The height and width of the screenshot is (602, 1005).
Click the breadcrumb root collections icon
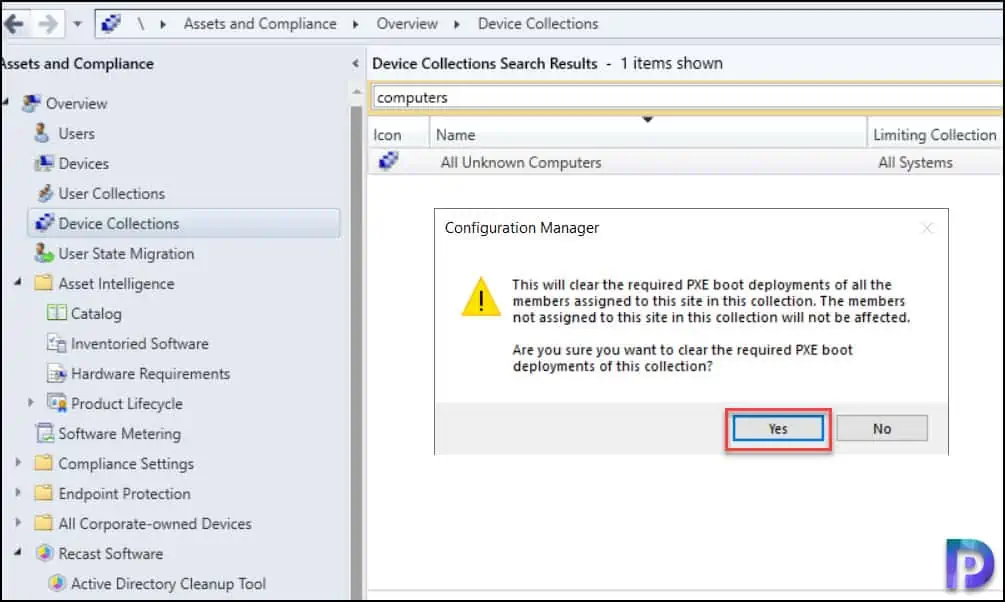pyautogui.click(x=111, y=24)
